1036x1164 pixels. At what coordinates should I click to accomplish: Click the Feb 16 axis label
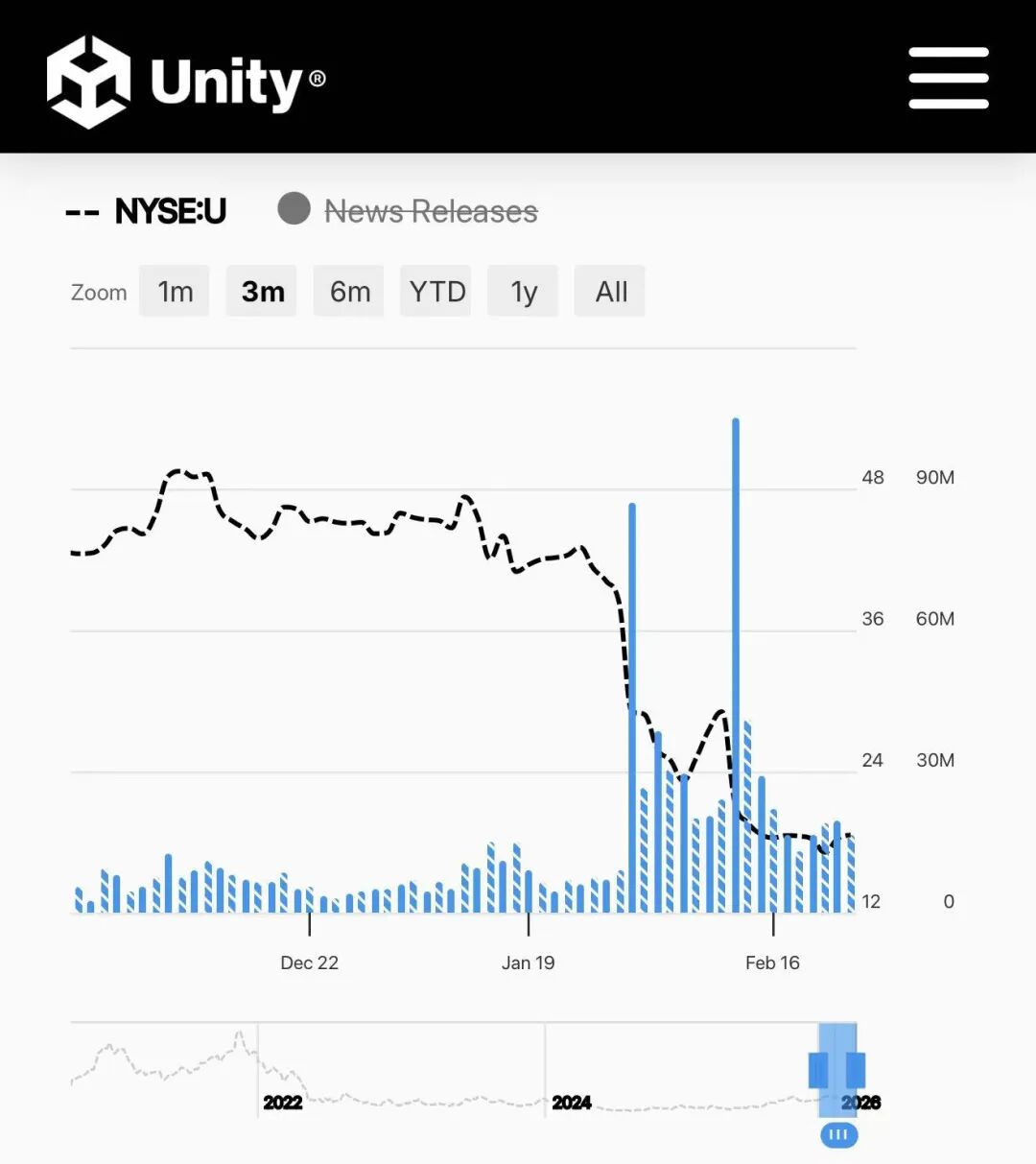tap(772, 962)
